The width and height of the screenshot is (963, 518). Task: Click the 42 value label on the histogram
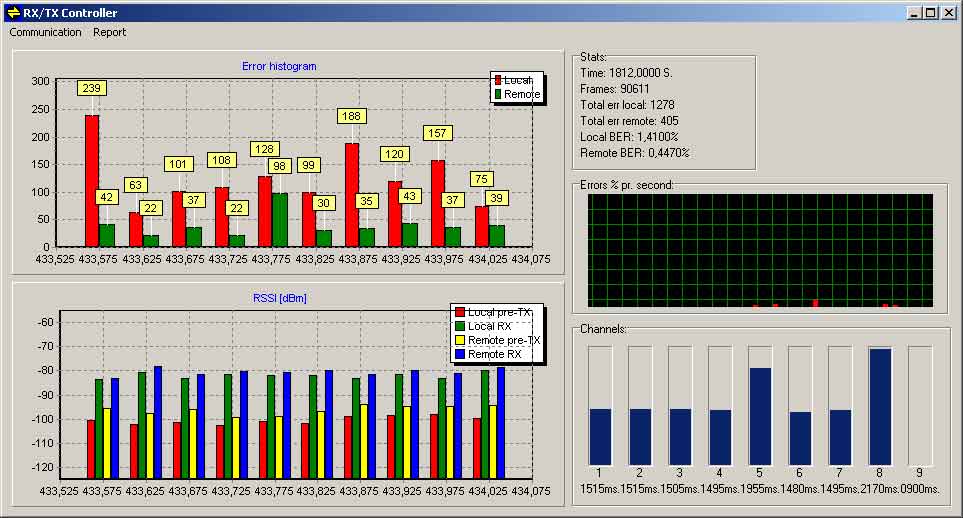pyautogui.click(x=107, y=197)
